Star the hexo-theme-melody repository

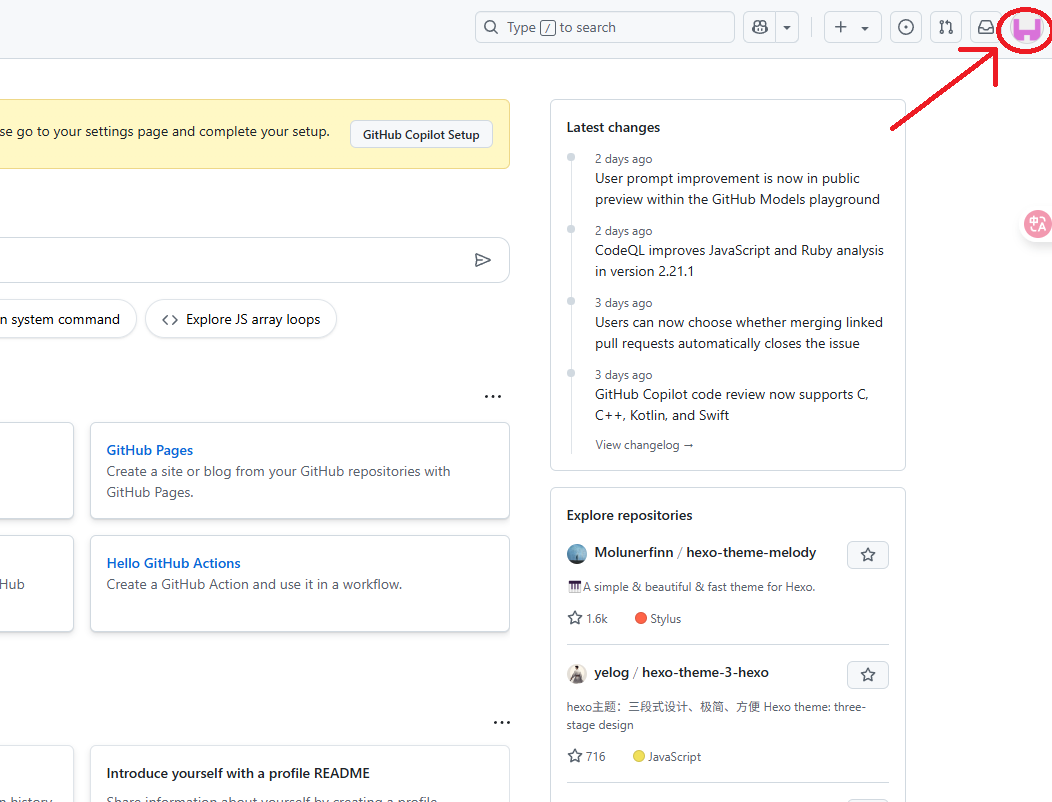tap(867, 555)
